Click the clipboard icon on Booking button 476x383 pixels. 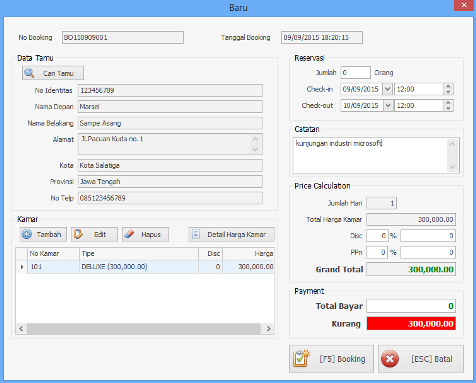point(301,358)
